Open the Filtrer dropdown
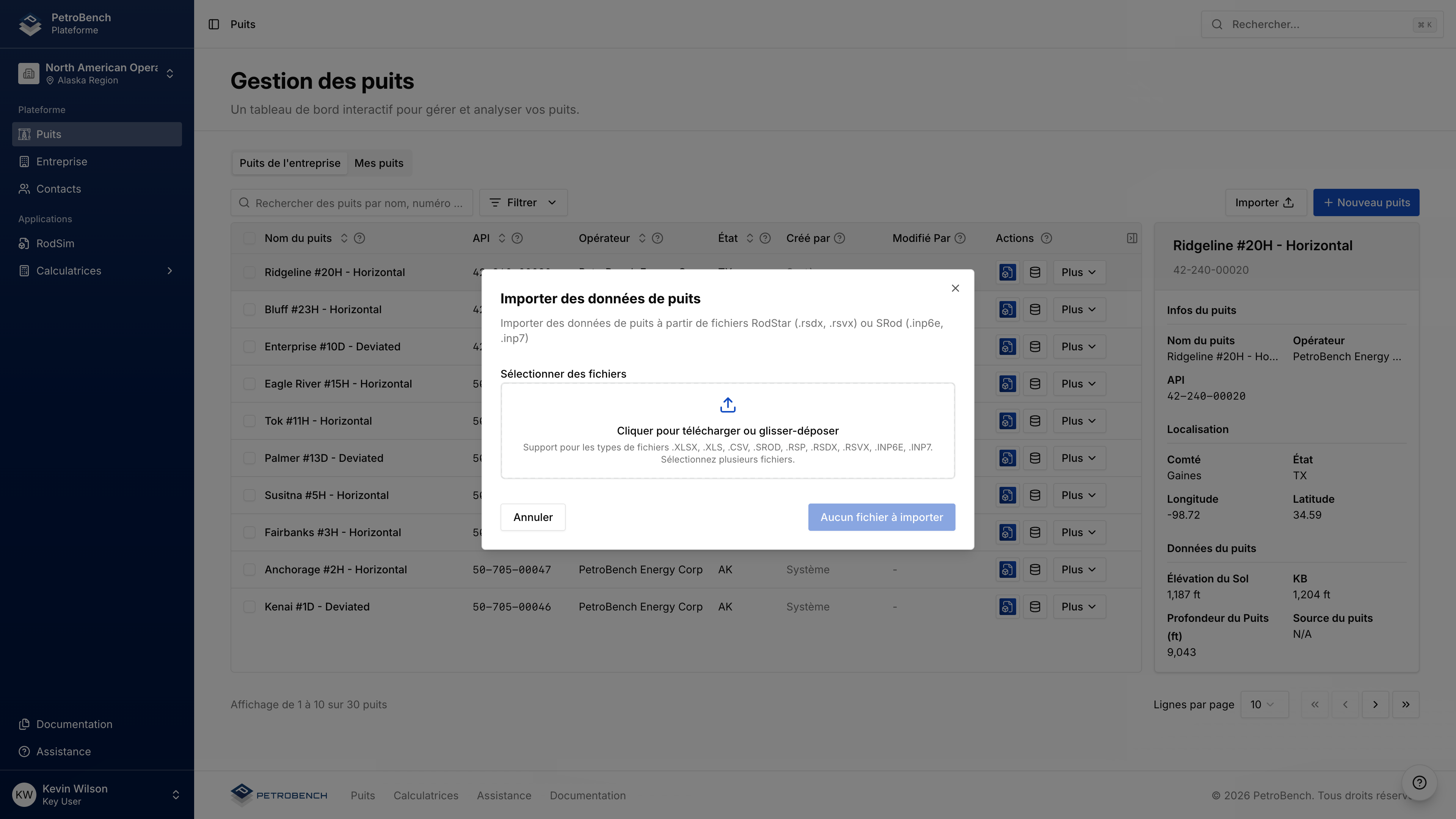1456x819 pixels. coord(523,202)
